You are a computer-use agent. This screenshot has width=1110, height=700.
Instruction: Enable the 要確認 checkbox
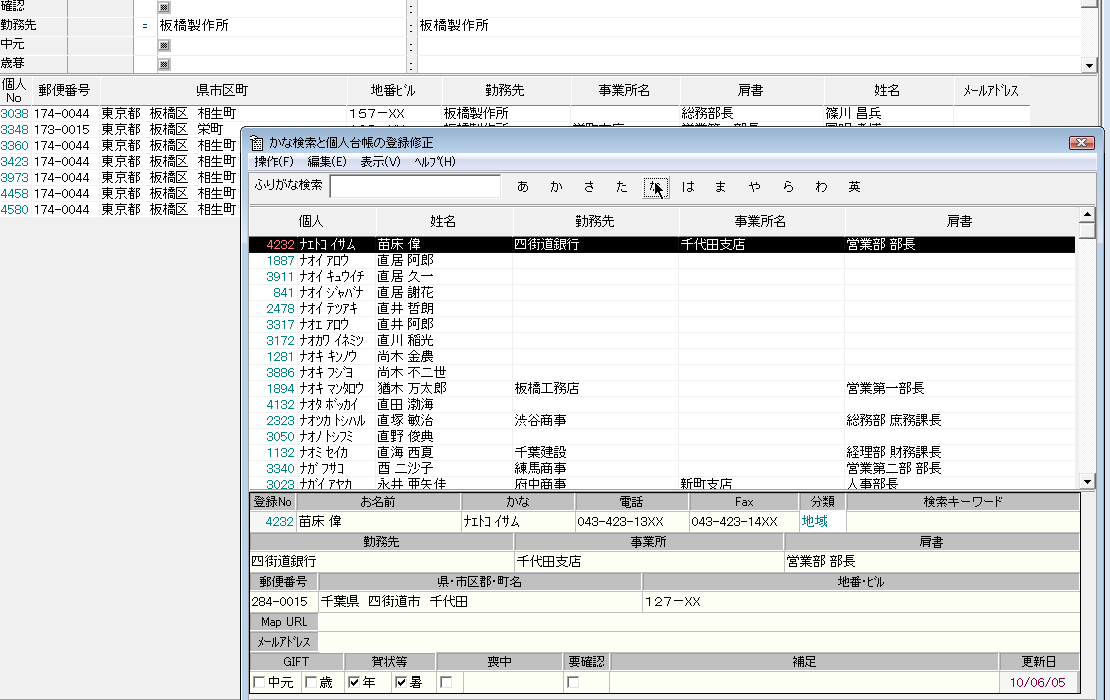573,682
